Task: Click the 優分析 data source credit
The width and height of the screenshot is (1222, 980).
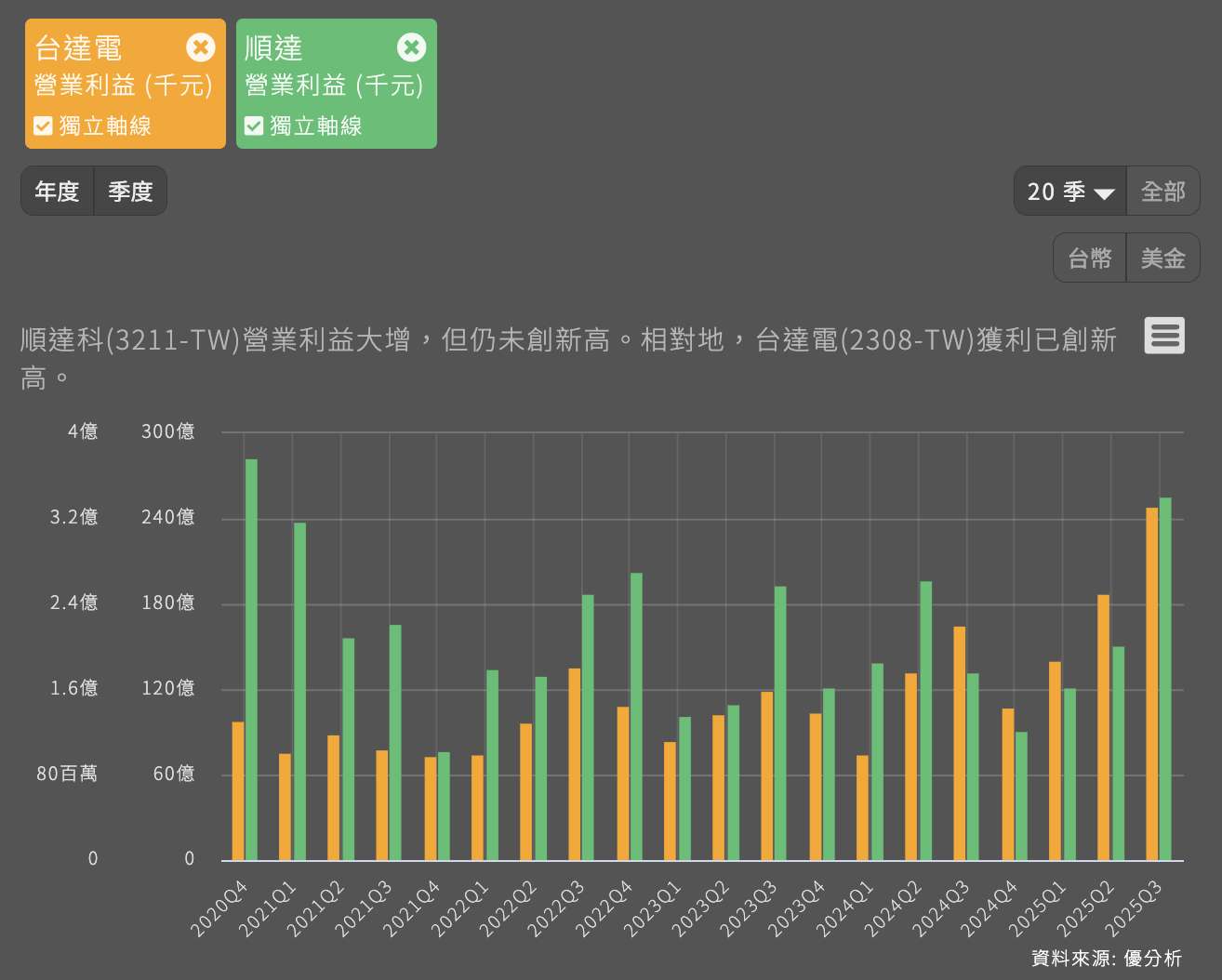Action: 1152,958
